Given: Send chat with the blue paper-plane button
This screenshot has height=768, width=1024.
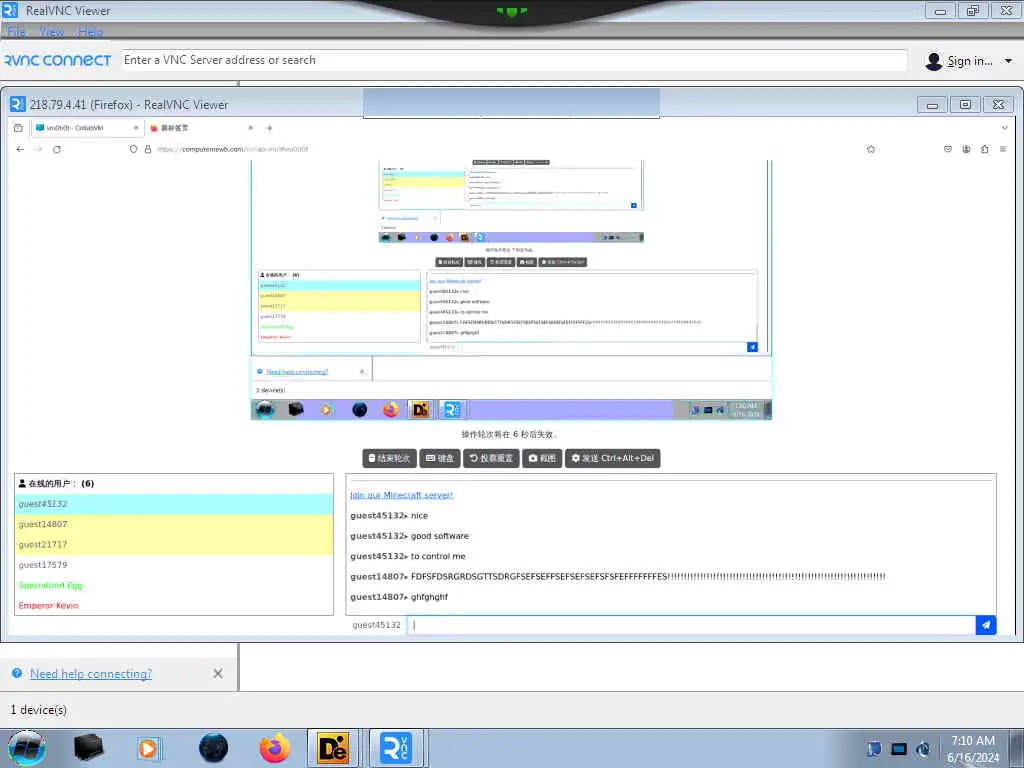Looking at the screenshot, I should tap(986, 625).
